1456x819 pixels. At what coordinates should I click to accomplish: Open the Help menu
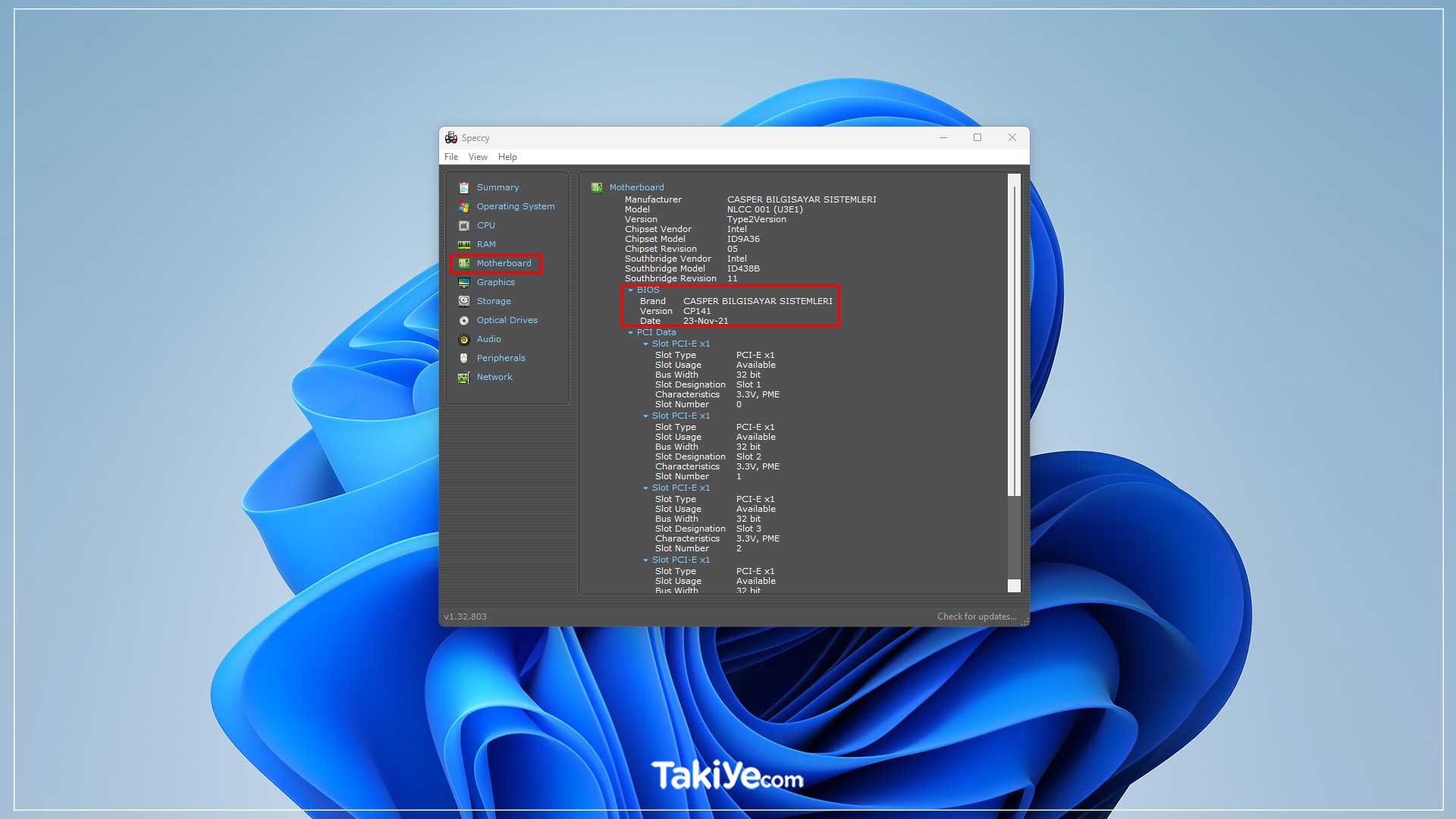tap(507, 157)
